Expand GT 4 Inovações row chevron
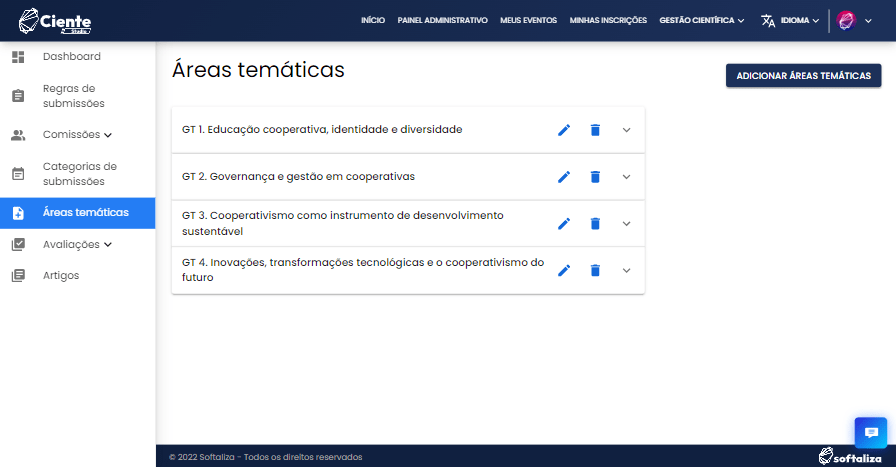Viewport: 896px width, 467px height. (x=626, y=270)
